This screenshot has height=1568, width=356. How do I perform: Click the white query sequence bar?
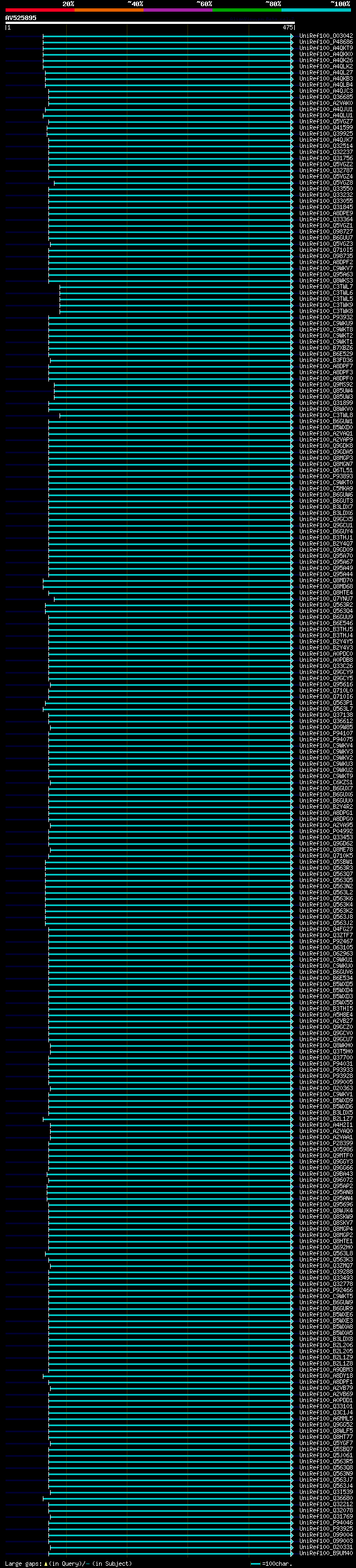click(150, 23)
